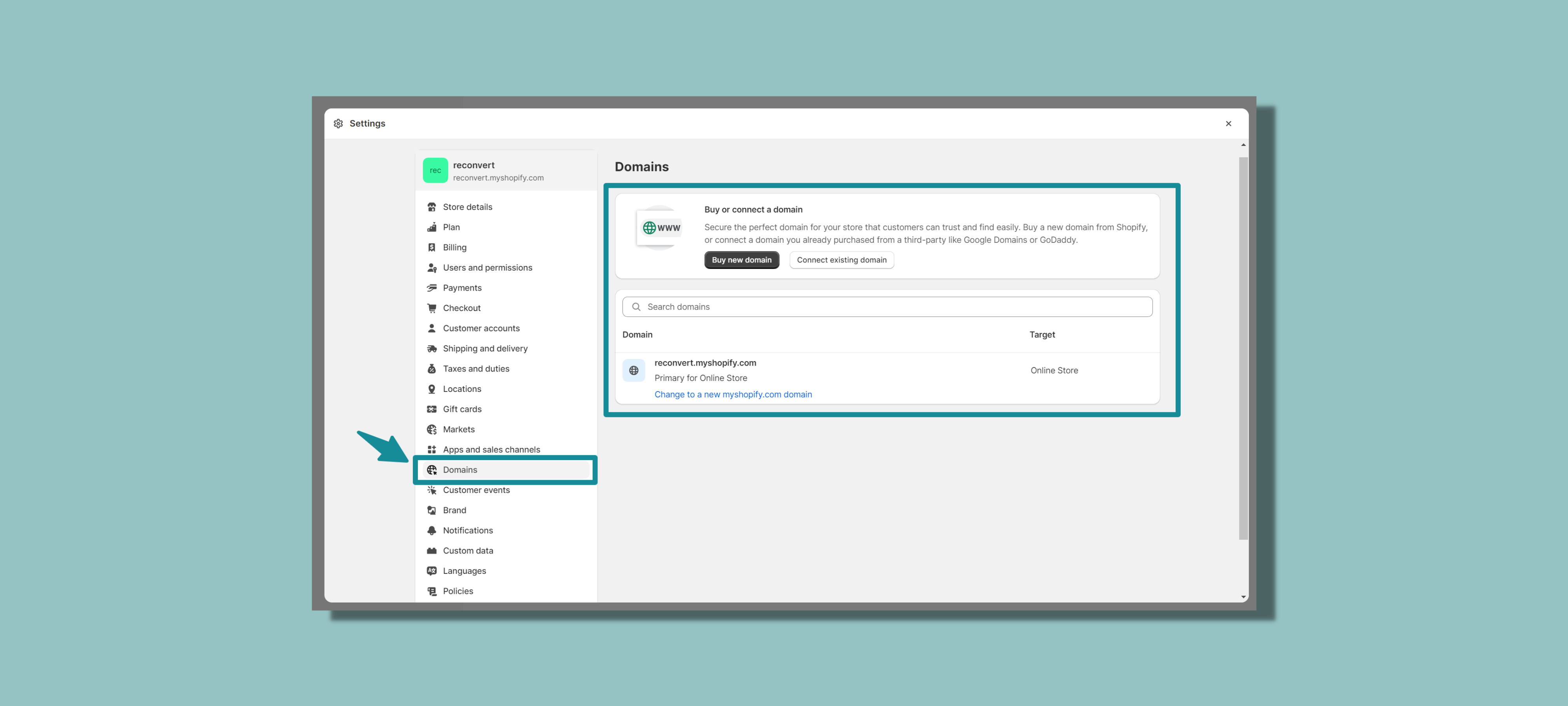
Task: Open the Markets settings section
Action: [458, 429]
